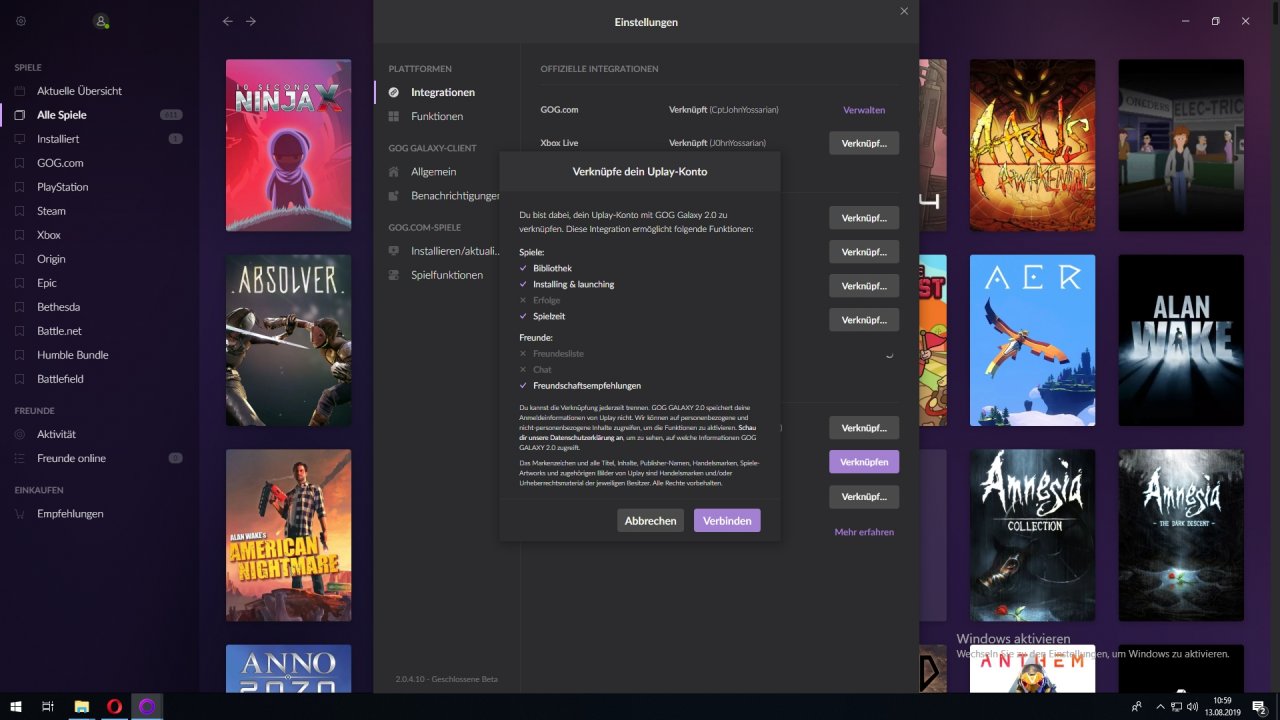Open Absolver game cover
Image resolution: width=1280 pixels, height=720 pixels.
pyautogui.click(x=288, y=340)
